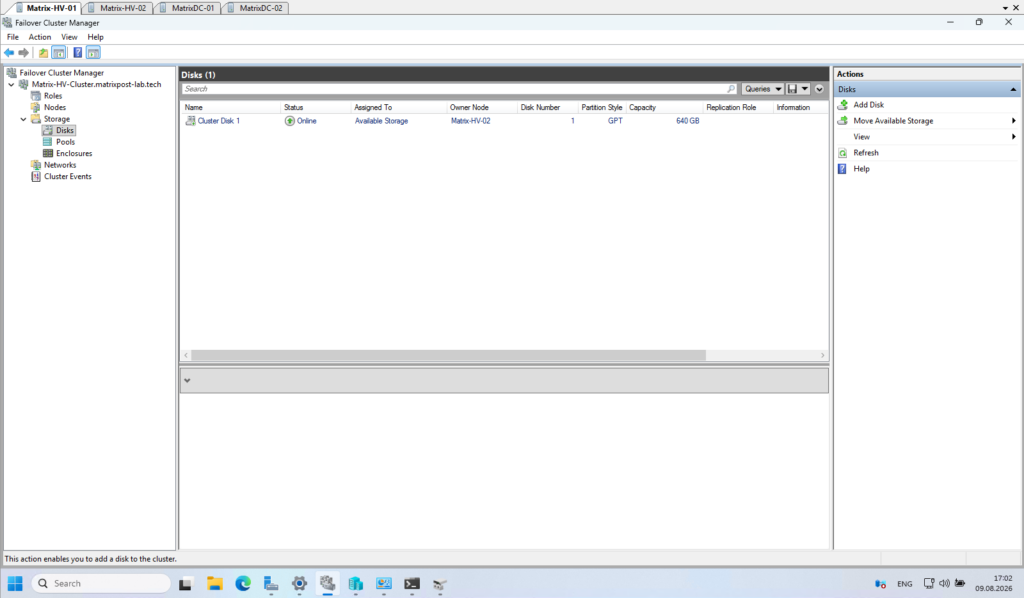
Task: Open the Help menu in the menu bar
Action: (95, 37)
